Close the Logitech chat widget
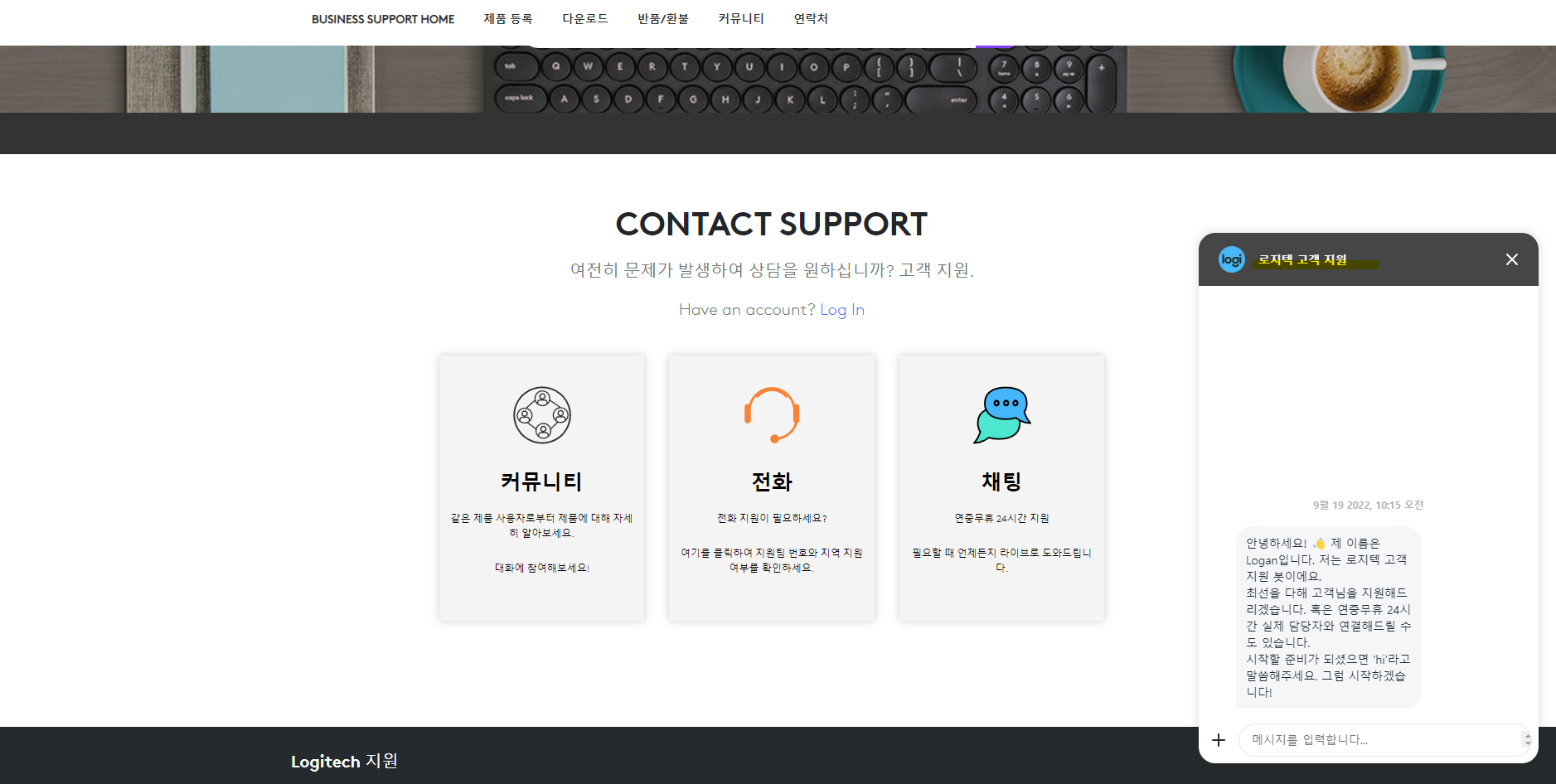 tap(1512, 259)
